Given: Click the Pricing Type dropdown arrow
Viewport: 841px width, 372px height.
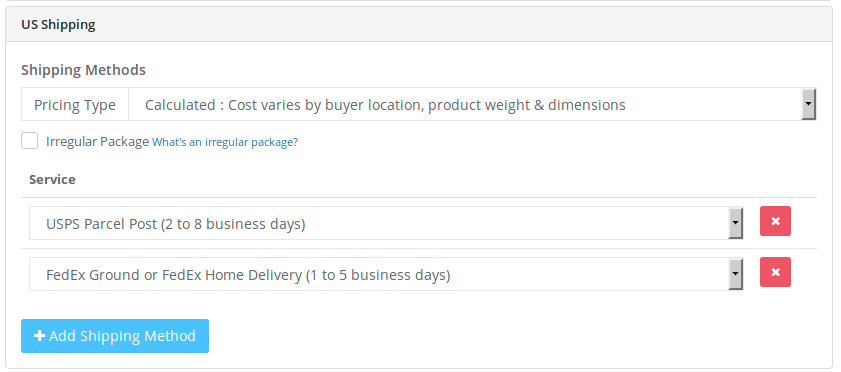Looking at the screenshot, I should (808, 105).
